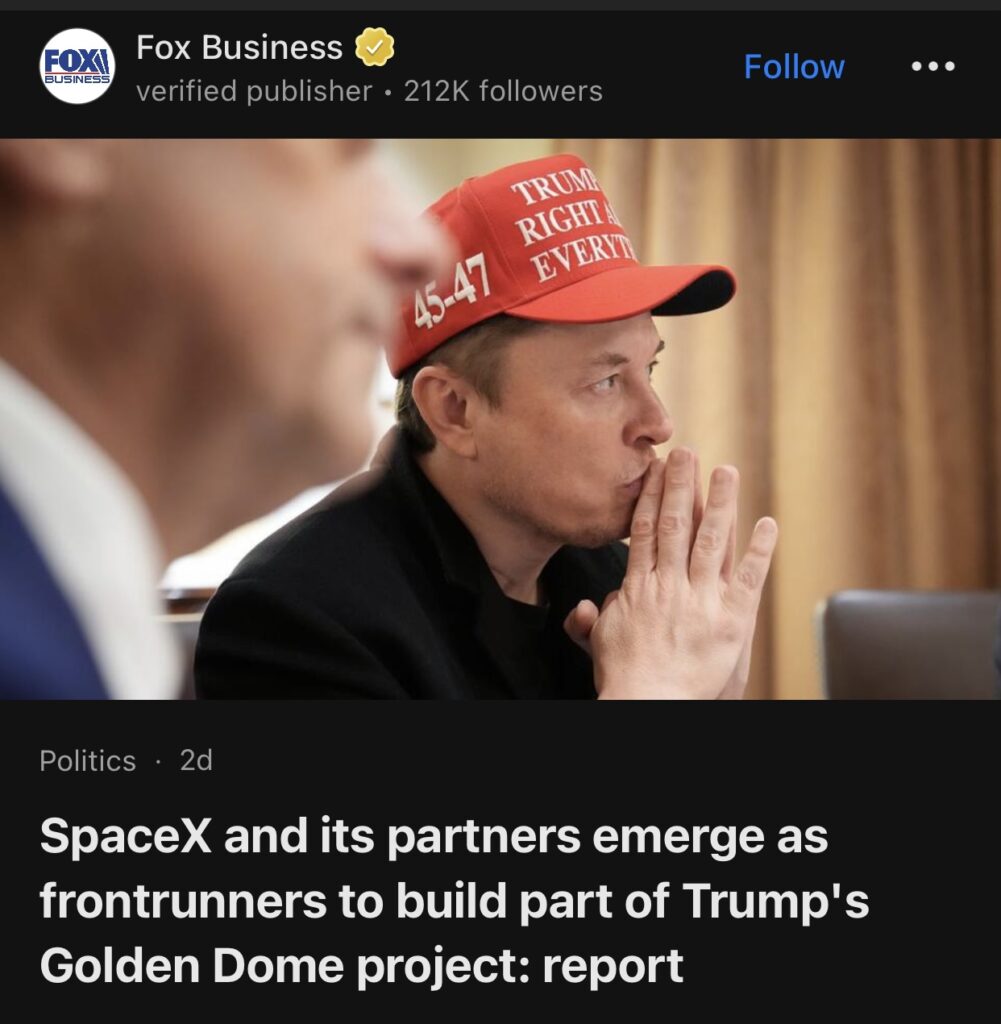Image resolution: width=1001 pixels, height=1024 pixels.
Task: Open the SpaceX Golden Dome headline
Action: [454, 901]
